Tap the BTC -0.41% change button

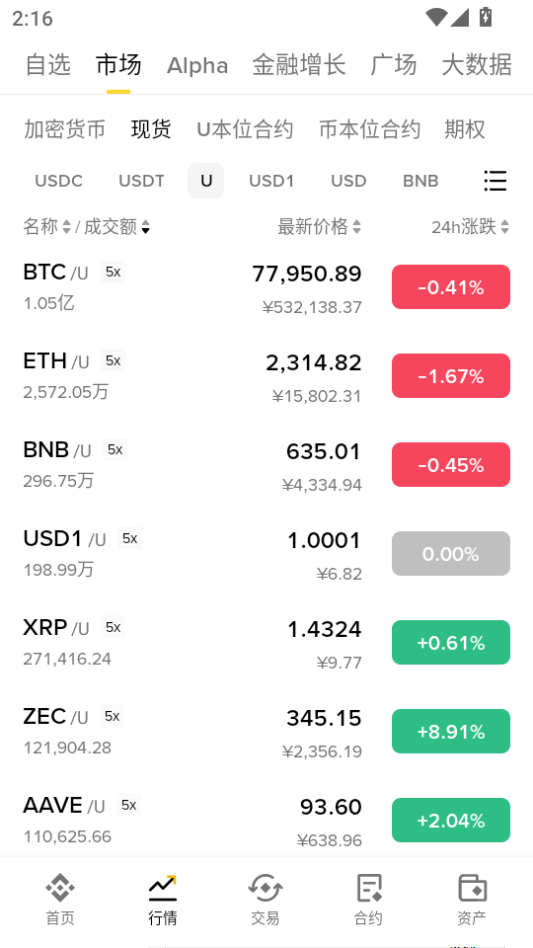(x=451, y=287)
